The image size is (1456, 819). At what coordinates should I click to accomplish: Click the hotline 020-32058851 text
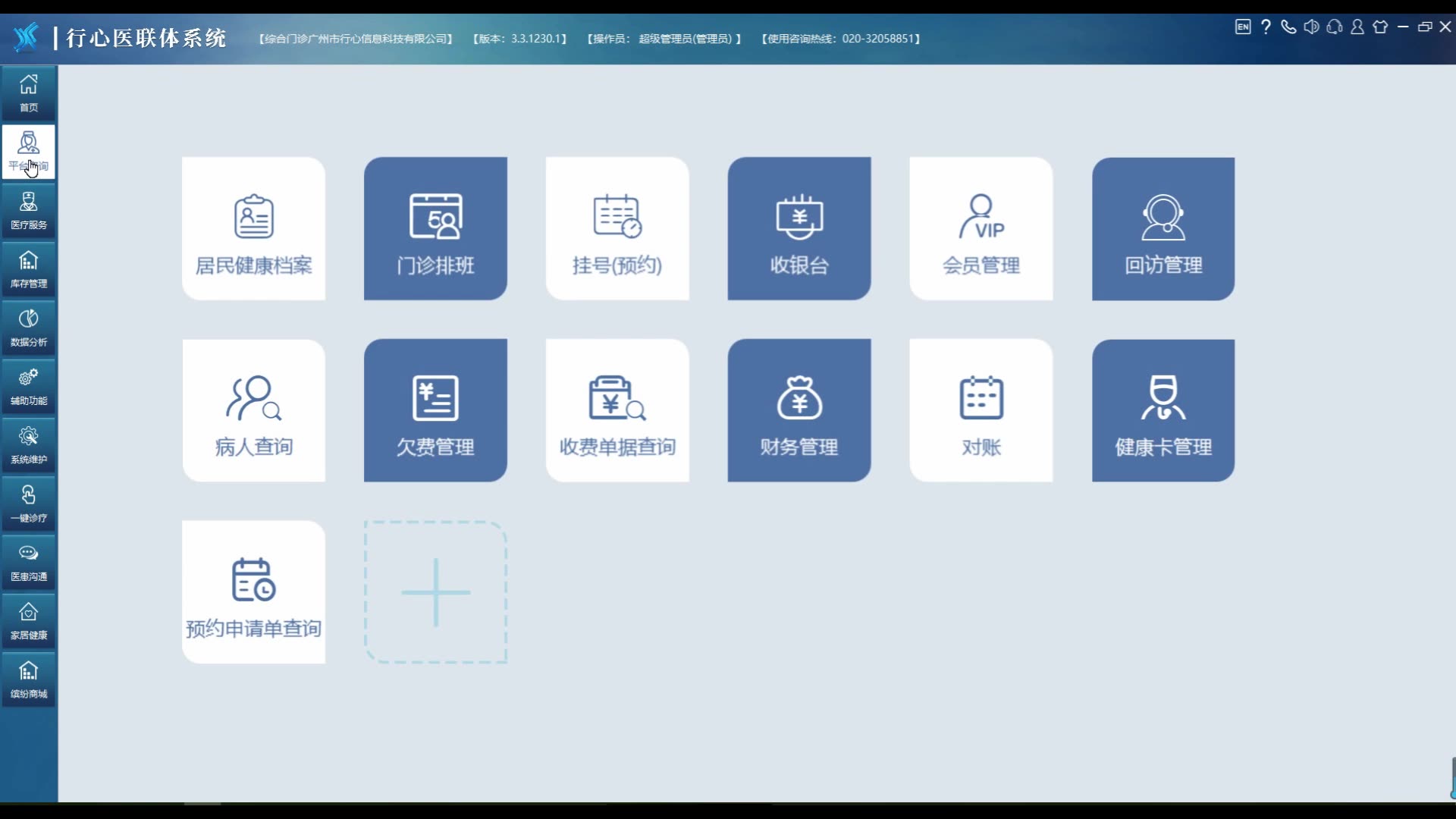tap(840, 39)
